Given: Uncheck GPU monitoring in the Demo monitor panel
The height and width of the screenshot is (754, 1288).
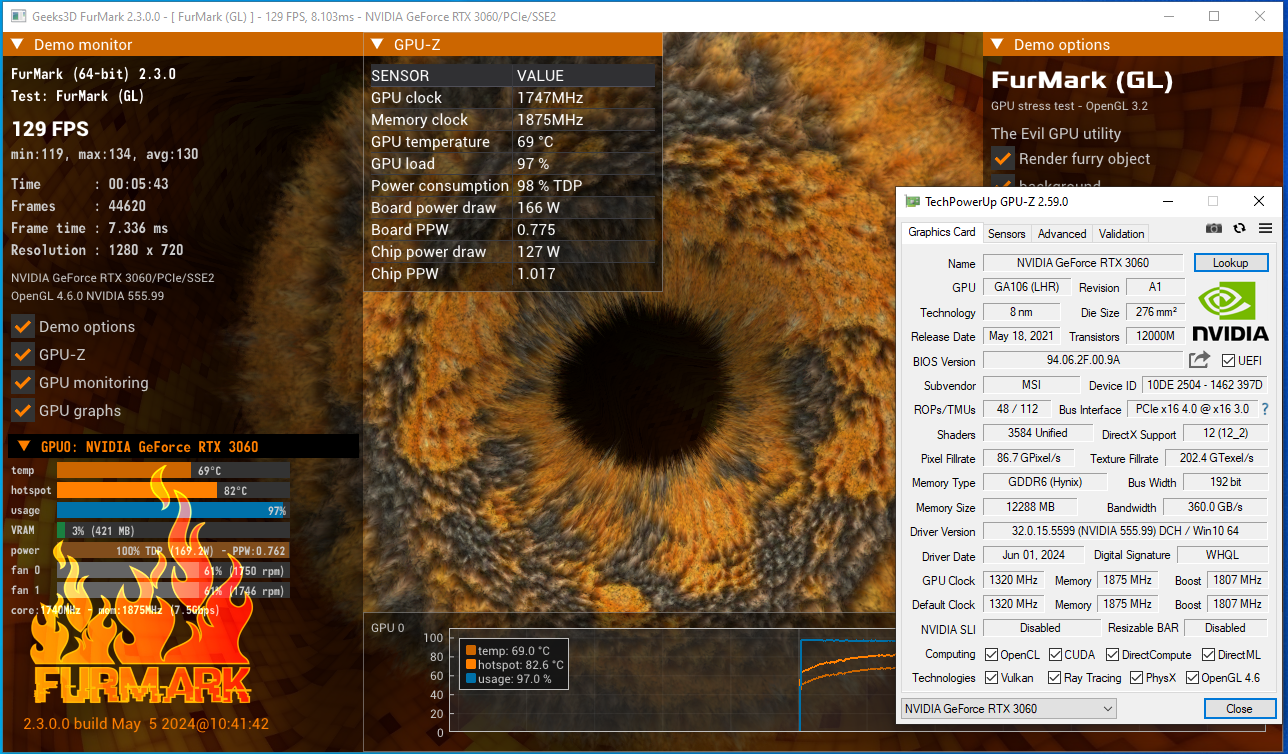Looking at the screenshot, I should (22, 383).
